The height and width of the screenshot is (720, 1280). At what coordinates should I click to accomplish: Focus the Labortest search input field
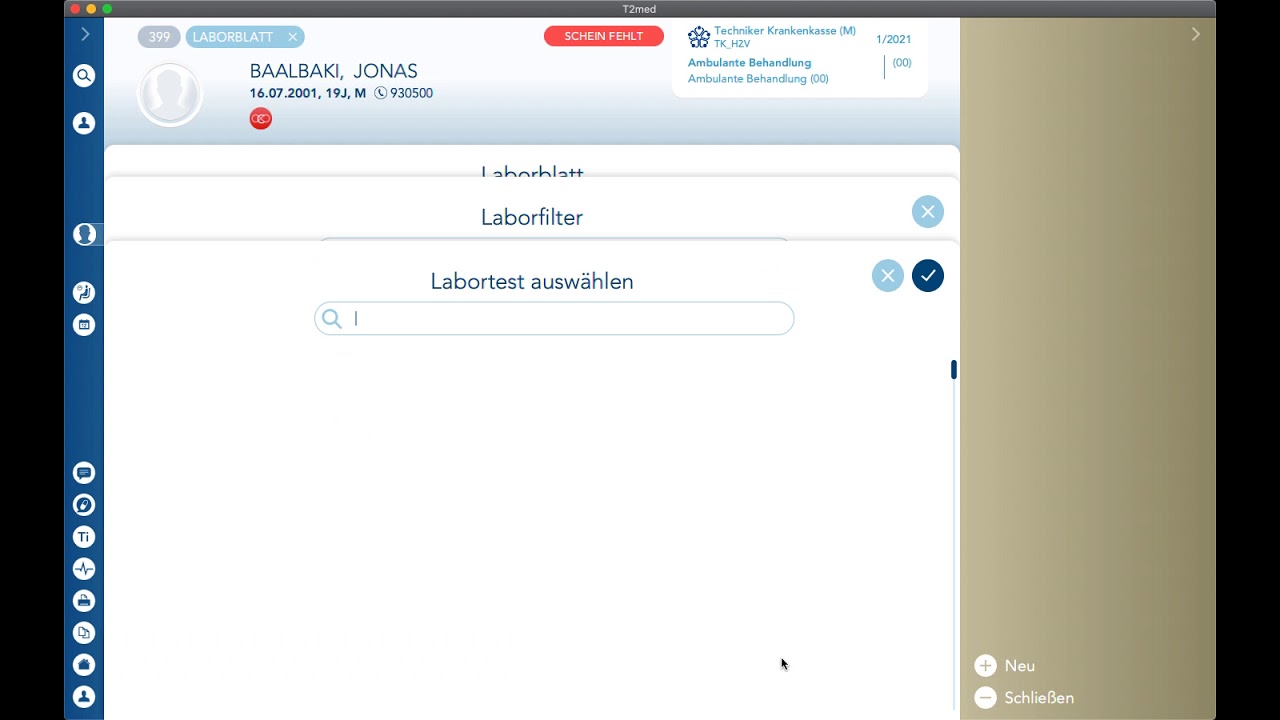point(554,319)
